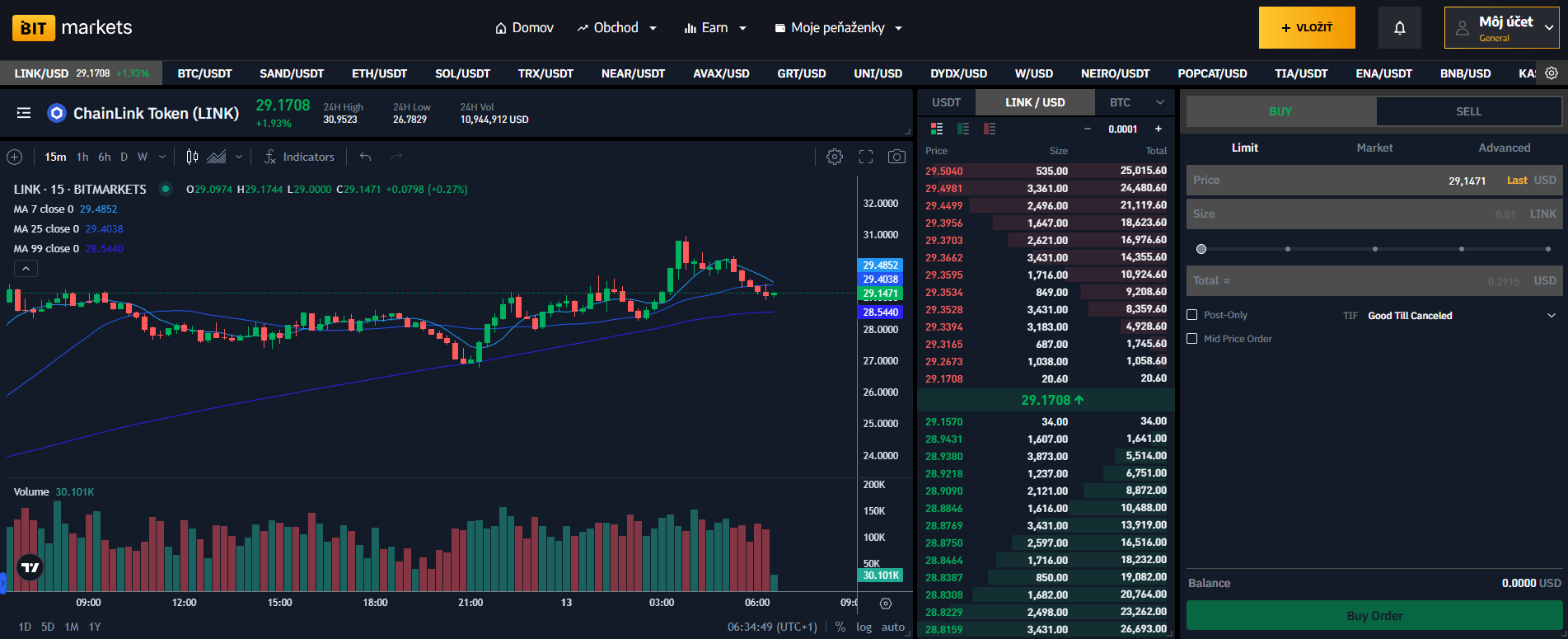
Task: Expand the Good Till Canceled dropdown
Action: (1551, 316)
